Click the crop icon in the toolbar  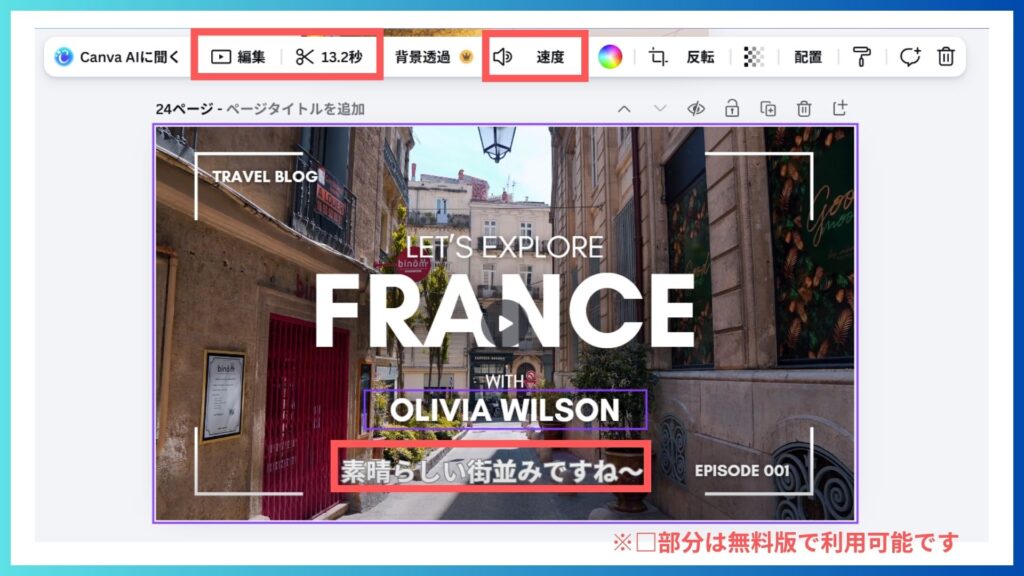tap(658, 57)
